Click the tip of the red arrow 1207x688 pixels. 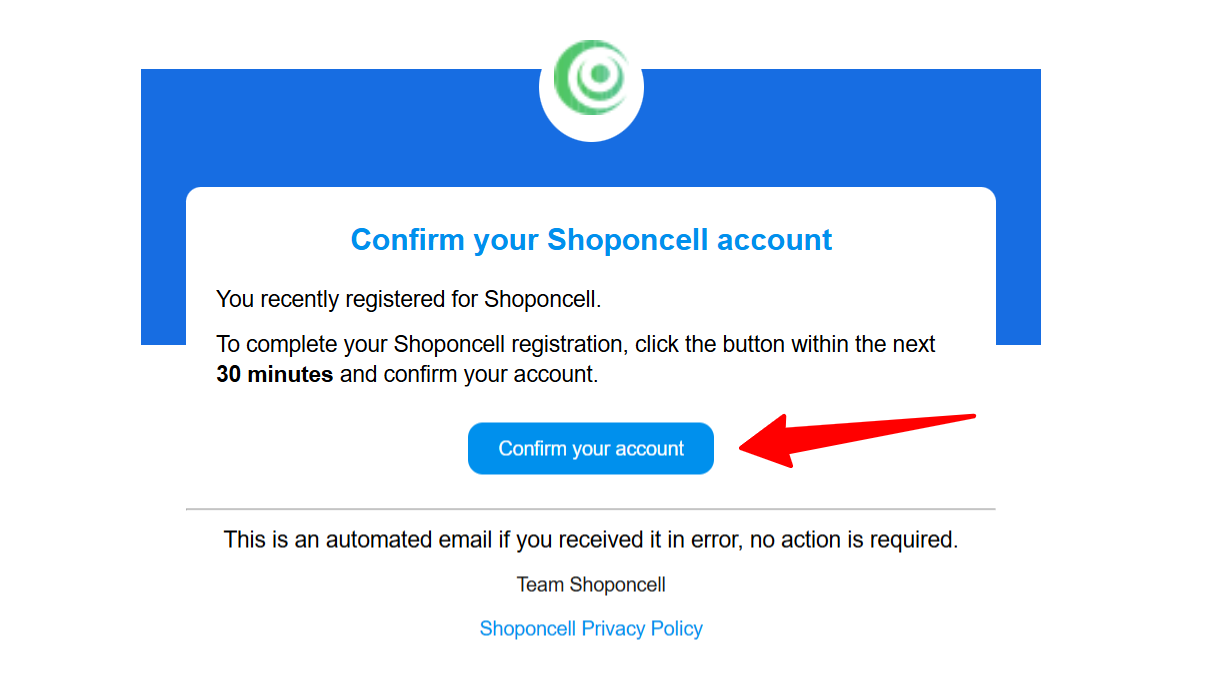(x=742, y=450)
